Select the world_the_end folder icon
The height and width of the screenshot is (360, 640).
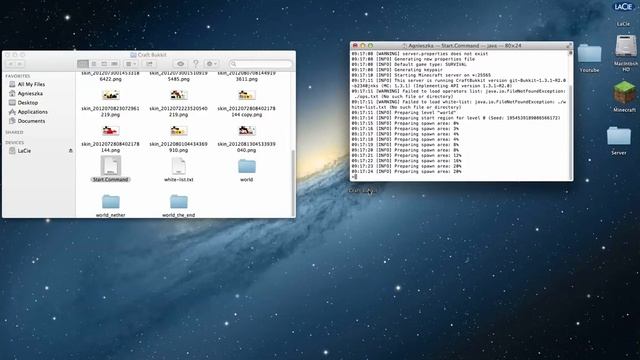[x=178, y=202]
